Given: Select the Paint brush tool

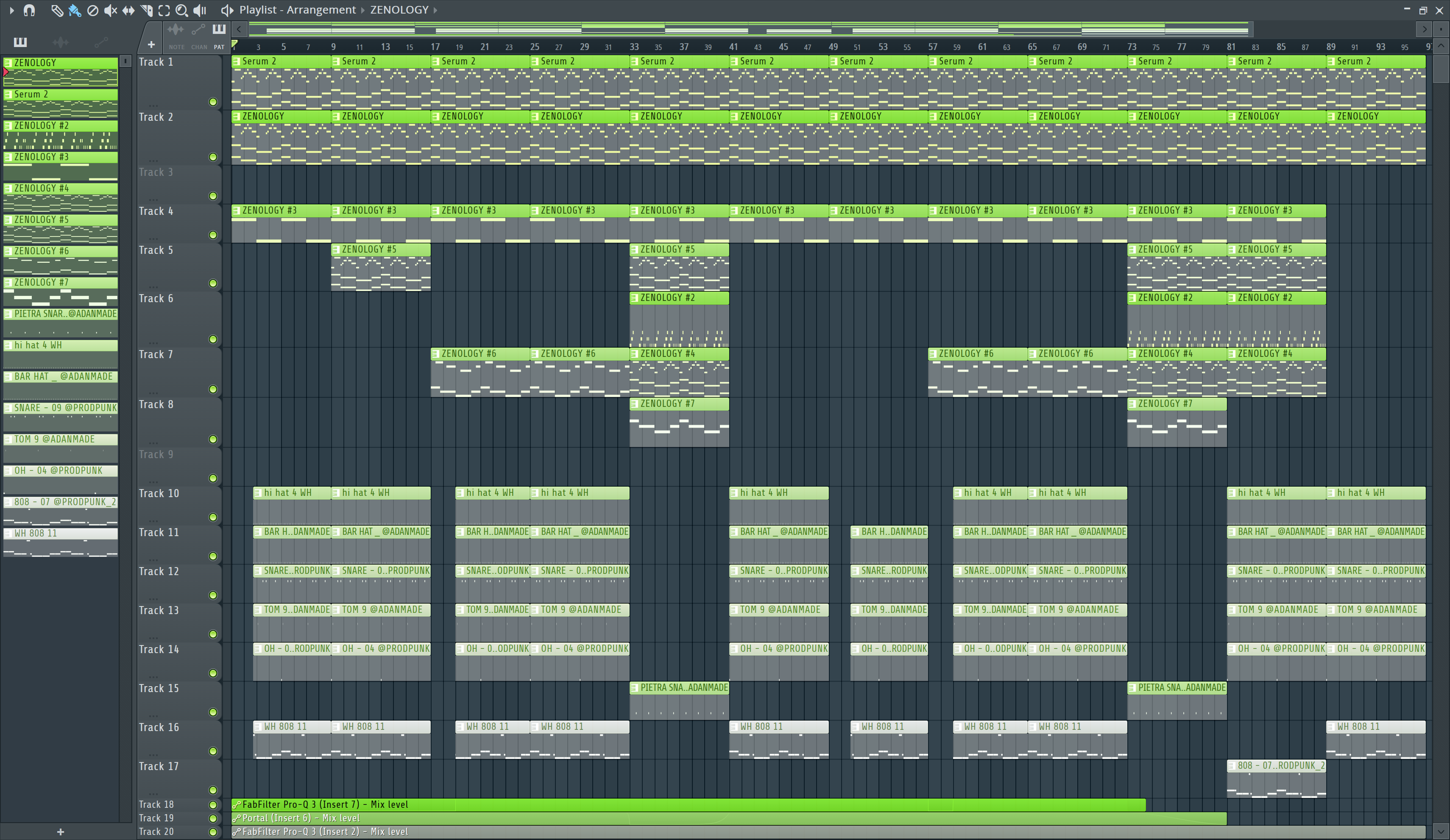Looking at the screenshot, I should click(74, 10).
